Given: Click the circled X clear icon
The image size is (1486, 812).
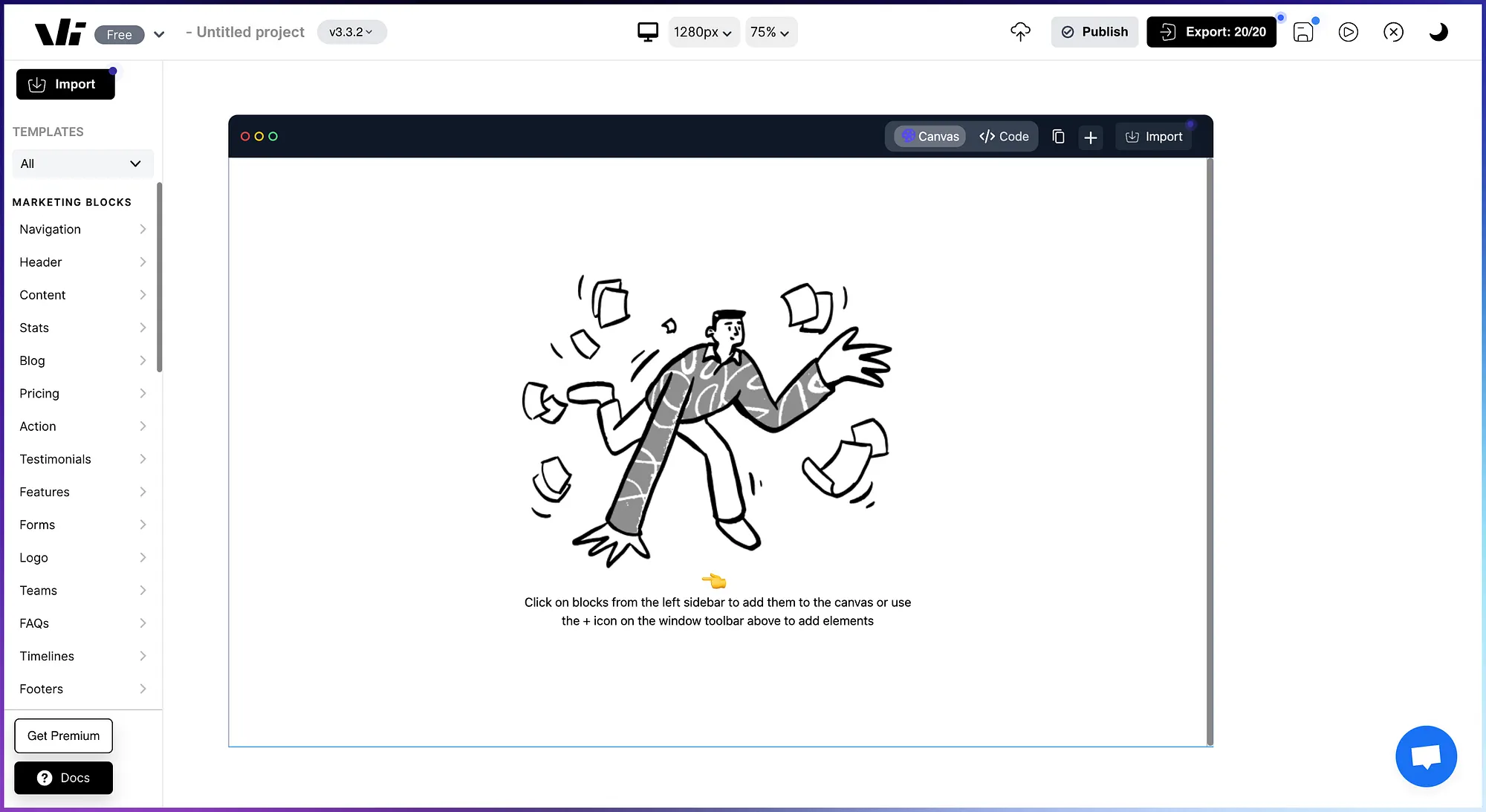Looking at the screenshot, I should tap(1393, 32).
